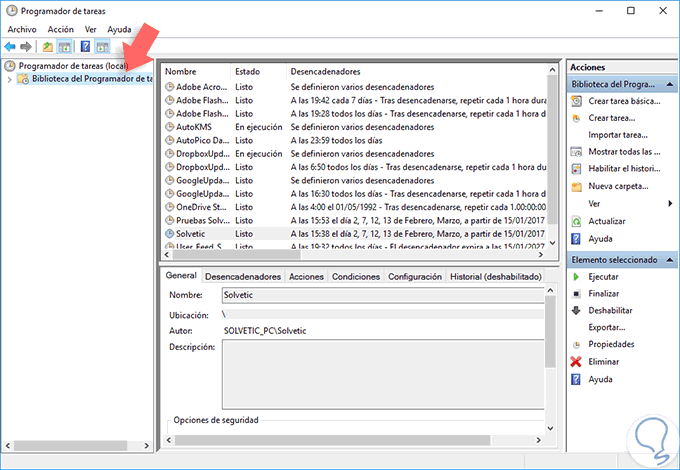Switch to the Acciones tab
This screenshot has width=680, height=470.
pyautogui.click(x=306, y=277)
